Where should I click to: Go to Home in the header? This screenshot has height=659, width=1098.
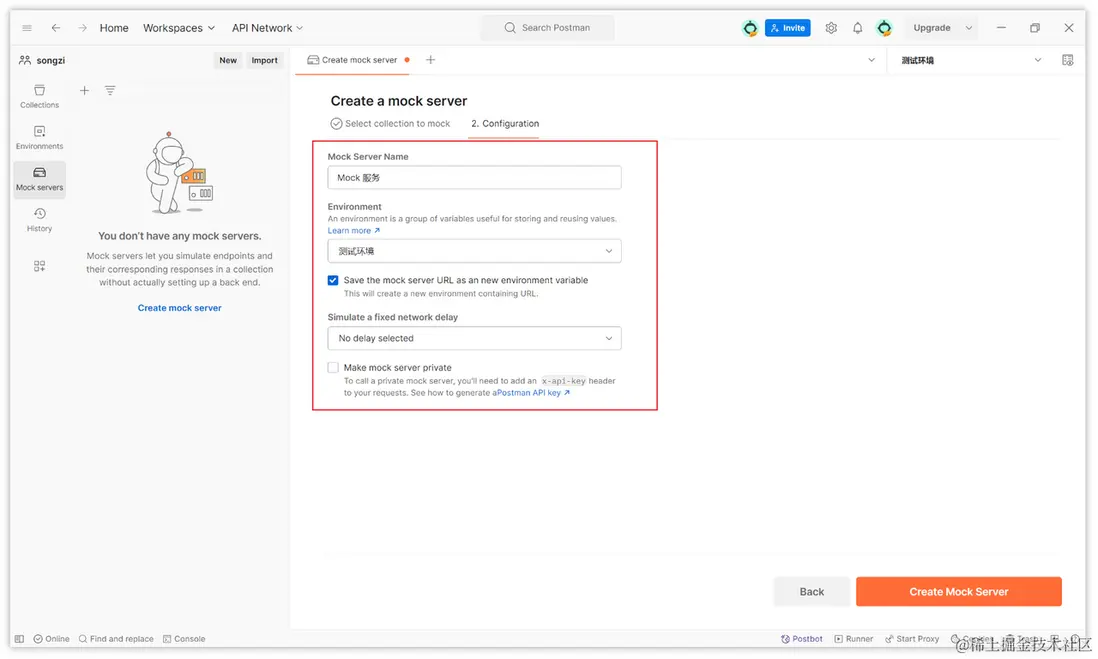(114, 28)
